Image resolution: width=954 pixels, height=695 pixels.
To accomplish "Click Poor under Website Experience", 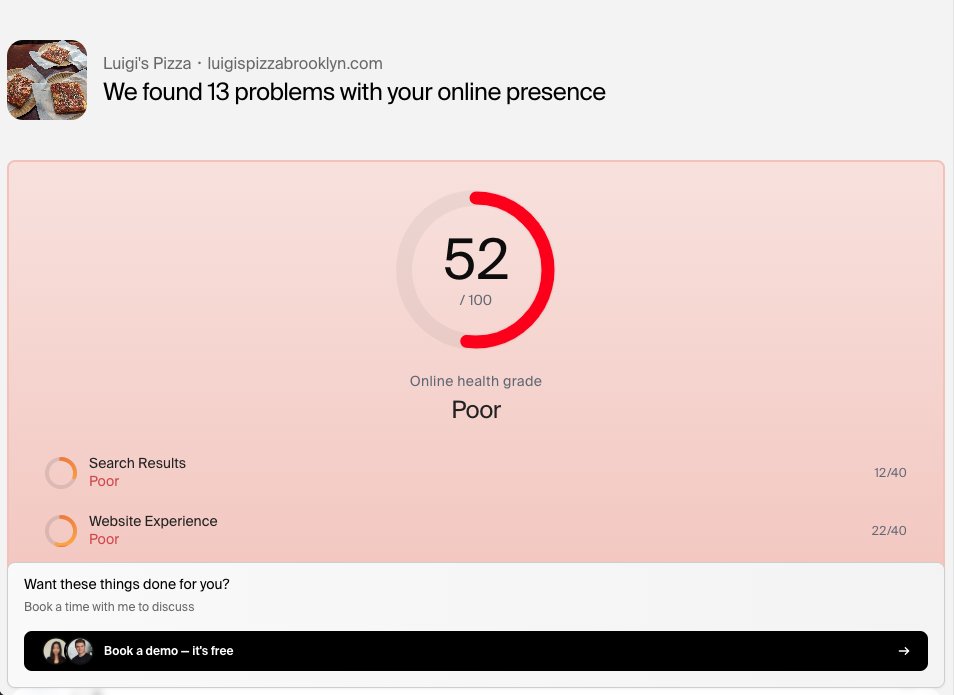I will 104,539.
